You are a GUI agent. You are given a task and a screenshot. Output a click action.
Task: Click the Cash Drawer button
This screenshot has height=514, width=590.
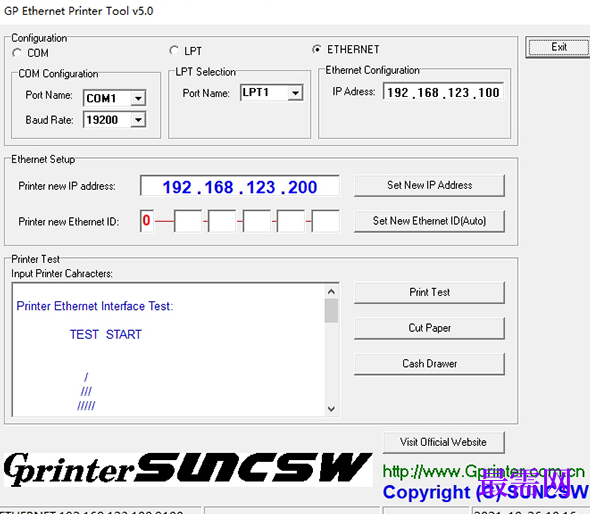pos(429,364)
